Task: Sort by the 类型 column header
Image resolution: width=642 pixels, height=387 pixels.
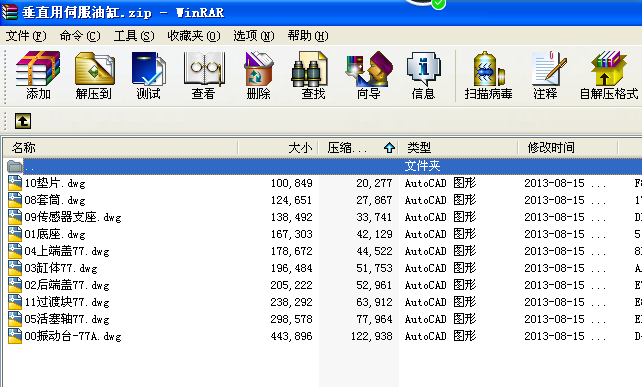Action: click(x=459, y=147)
